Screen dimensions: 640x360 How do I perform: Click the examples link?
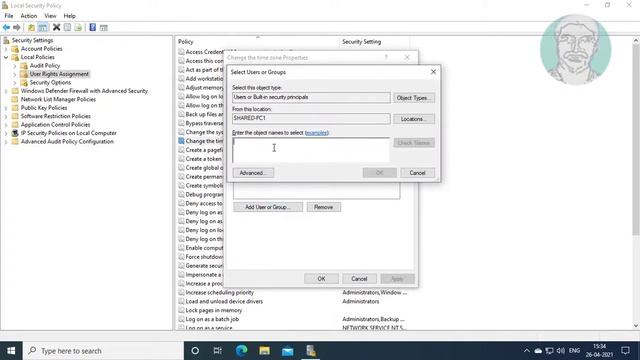coord(317,133)
